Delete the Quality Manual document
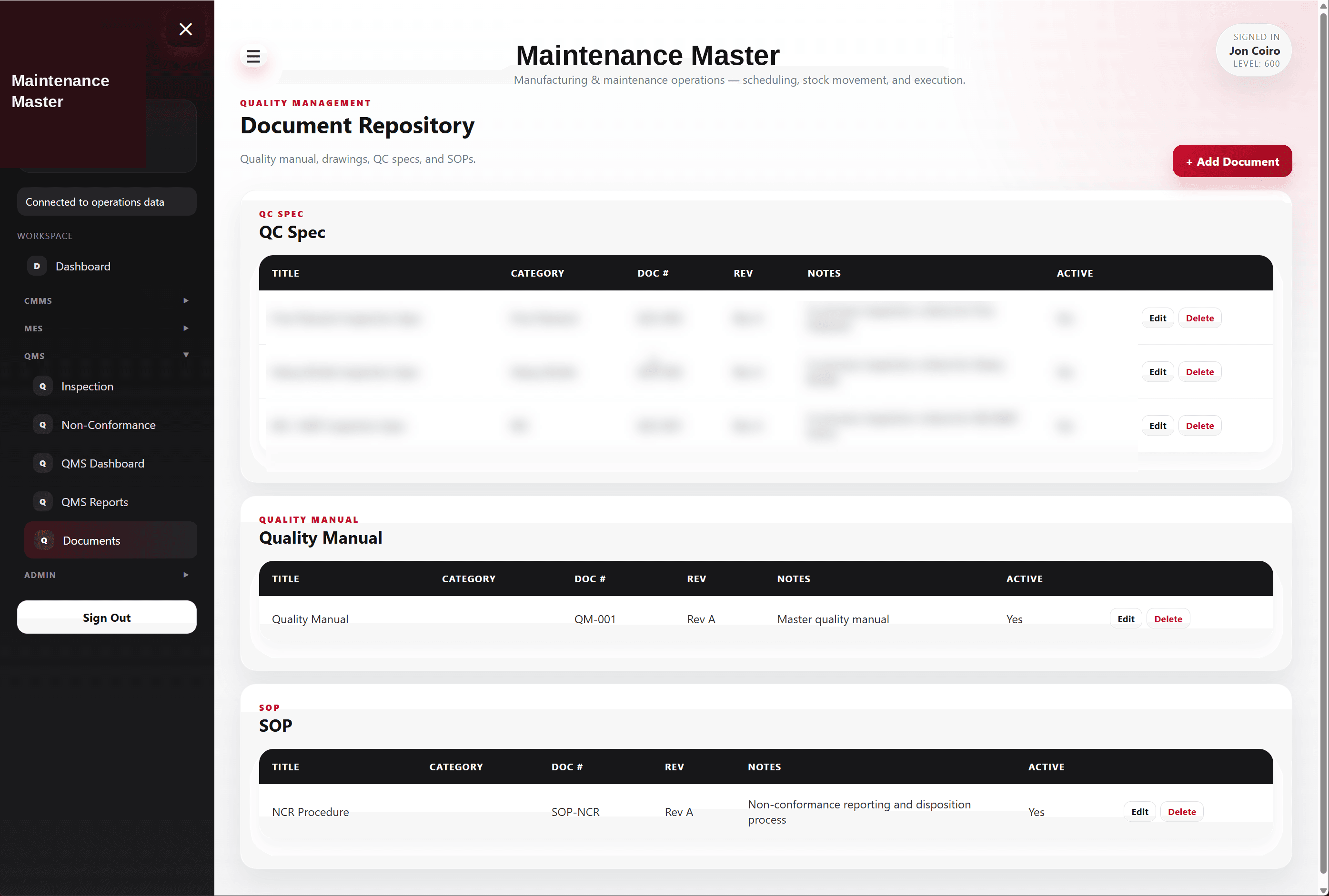This screenshot has height=896, width=1329. (x=1168, y=619)
